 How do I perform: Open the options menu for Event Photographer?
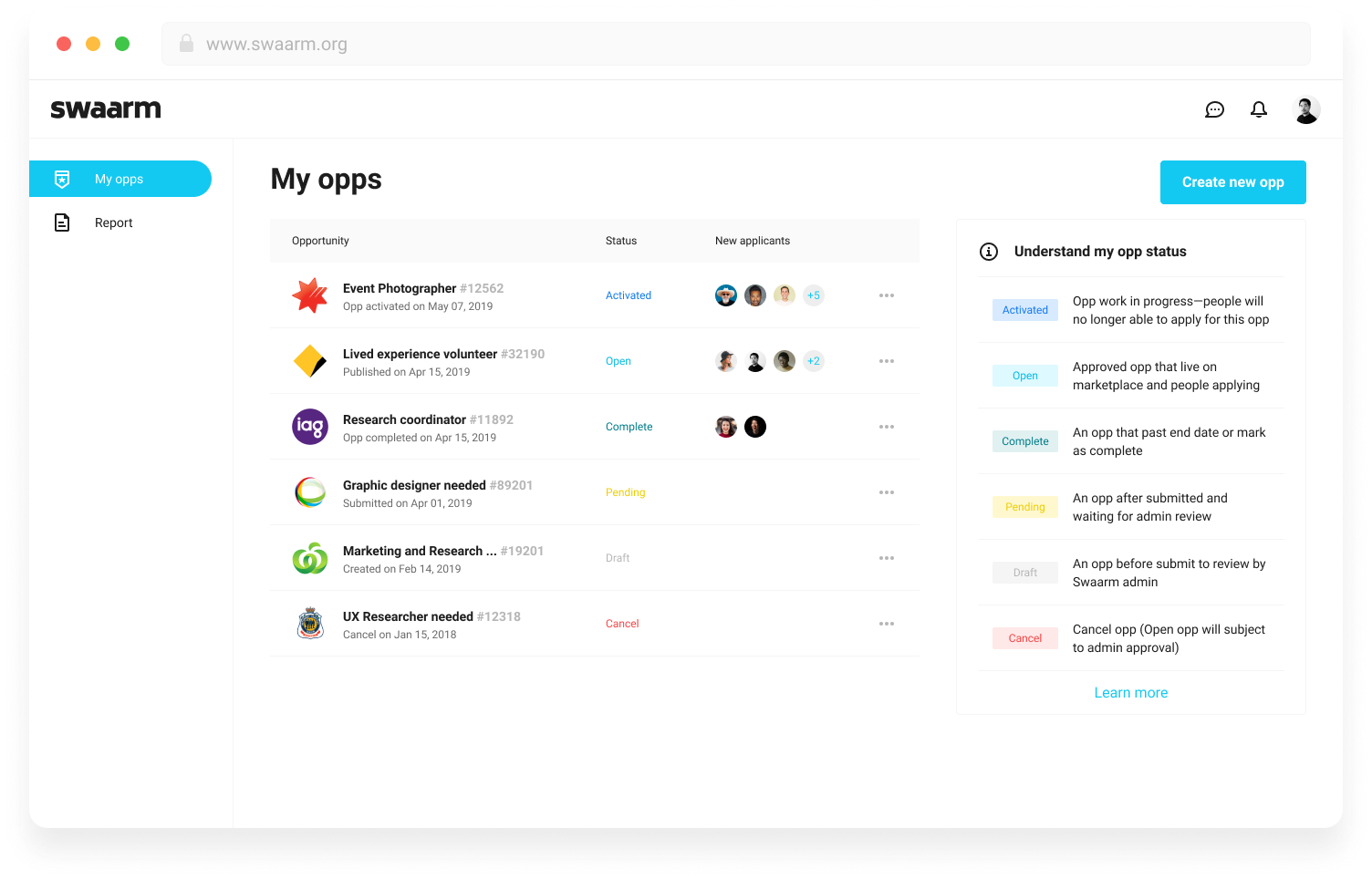pyautogui.click(x=886, y=295)
